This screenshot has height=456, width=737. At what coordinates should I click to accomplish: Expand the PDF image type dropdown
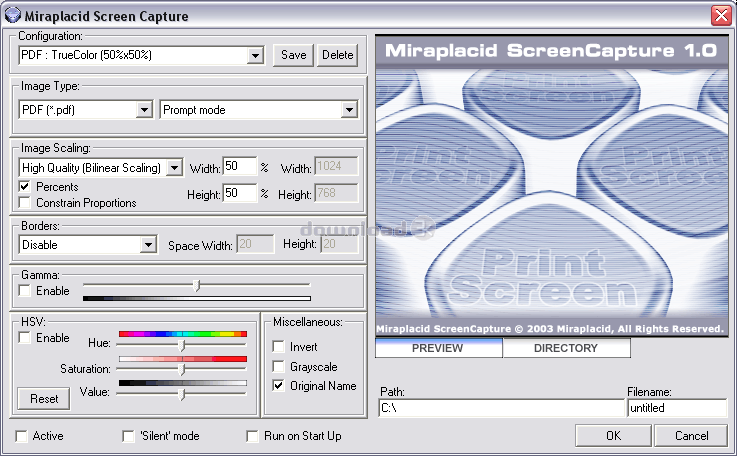144,109
